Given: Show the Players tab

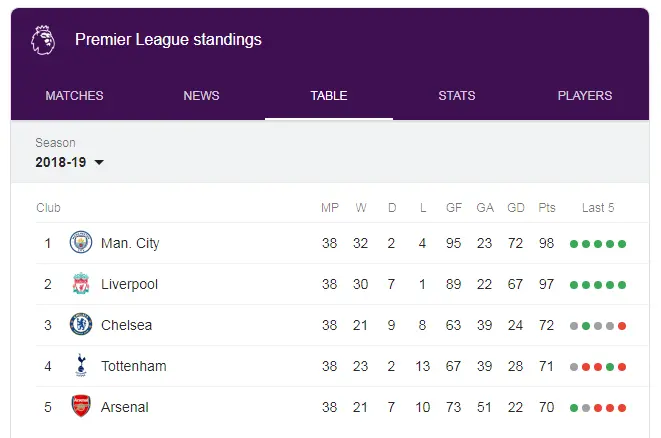Looking at the screenshot, I should click(x=584, y=96).
